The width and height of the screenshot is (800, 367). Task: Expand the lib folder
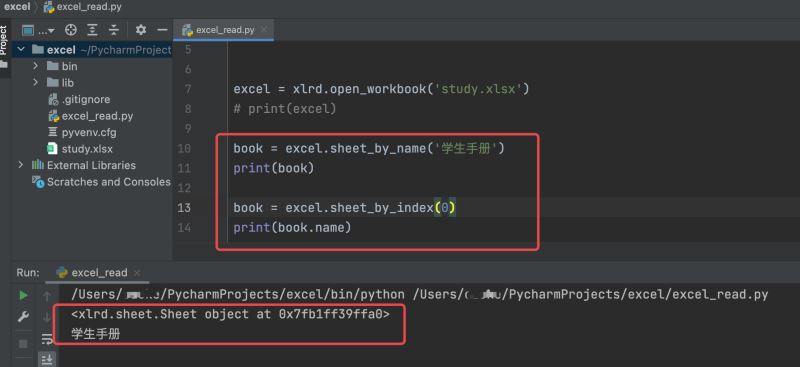(x=36, y=82)
